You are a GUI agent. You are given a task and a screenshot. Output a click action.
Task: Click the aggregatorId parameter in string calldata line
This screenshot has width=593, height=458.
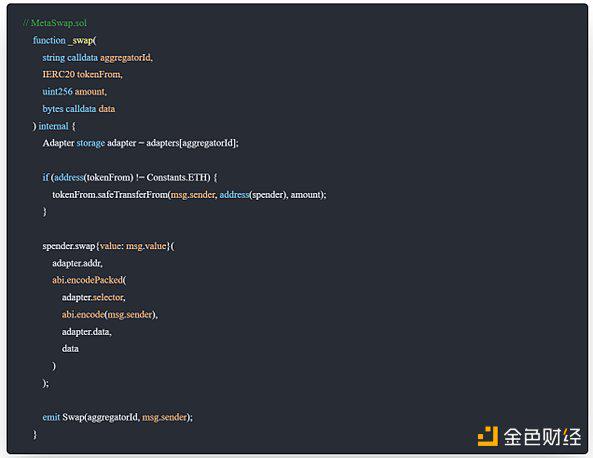point(125,57)
